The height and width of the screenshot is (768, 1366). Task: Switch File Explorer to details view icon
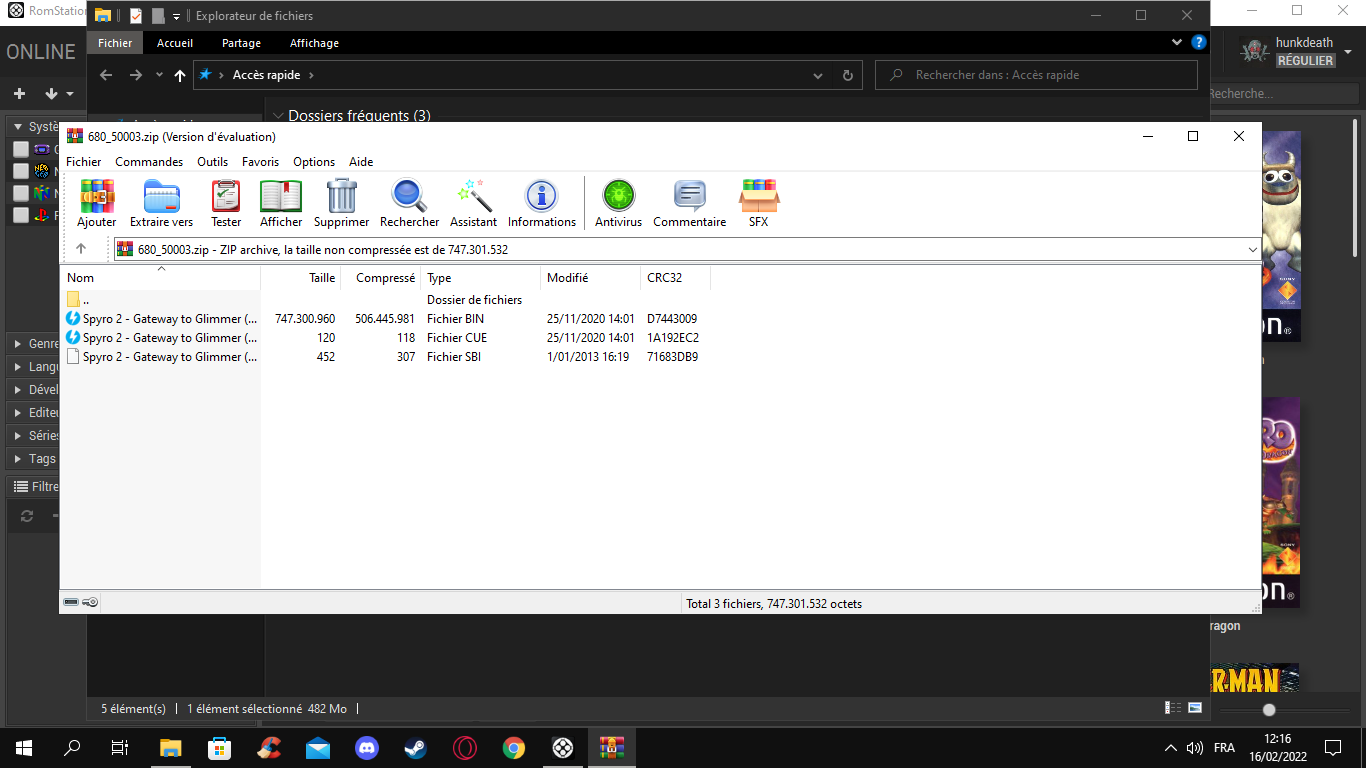1172,708
